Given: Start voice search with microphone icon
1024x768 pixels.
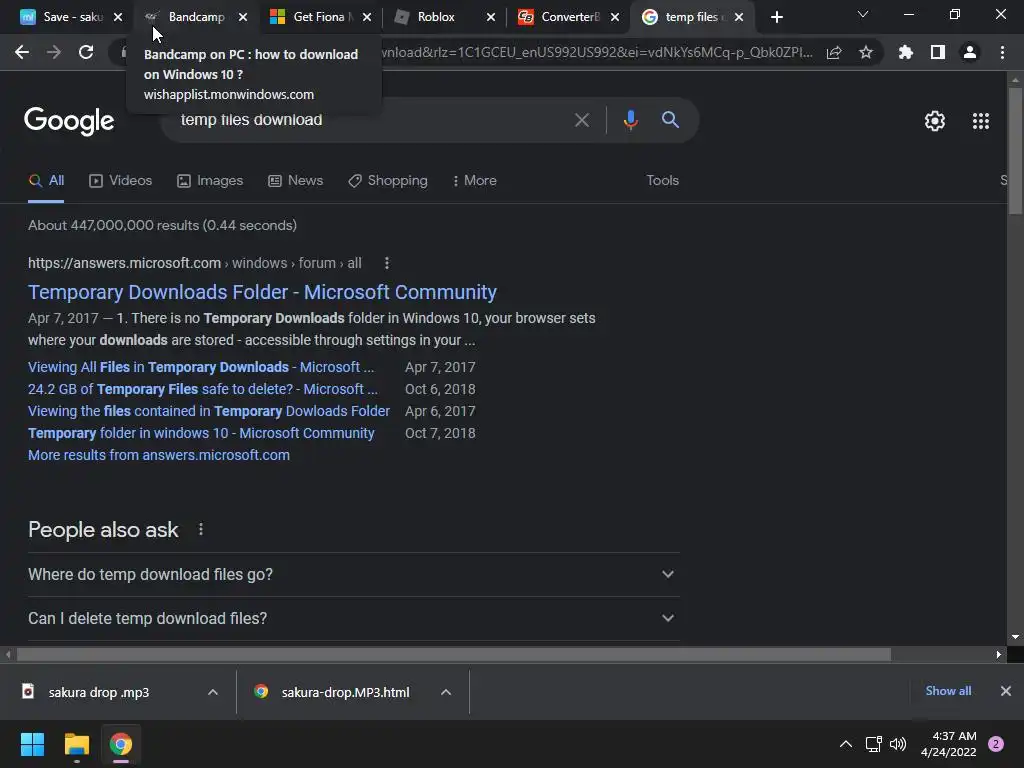Looking at the screenshot, I should point(630,120).
